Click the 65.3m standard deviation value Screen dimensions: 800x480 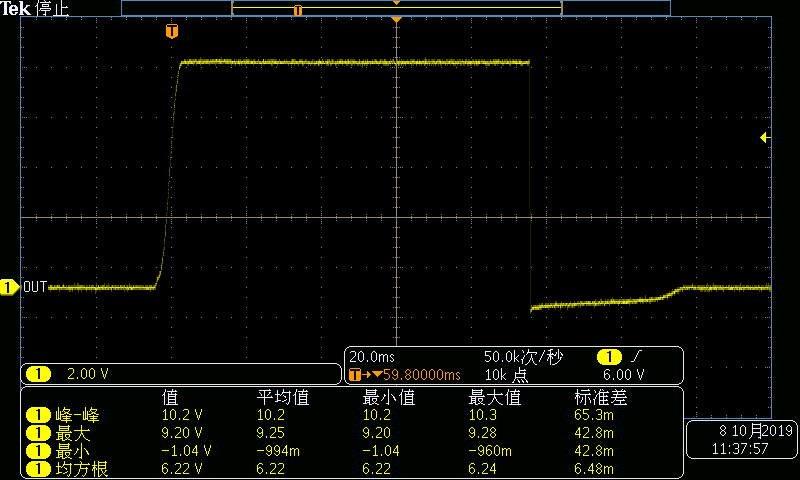594,415
